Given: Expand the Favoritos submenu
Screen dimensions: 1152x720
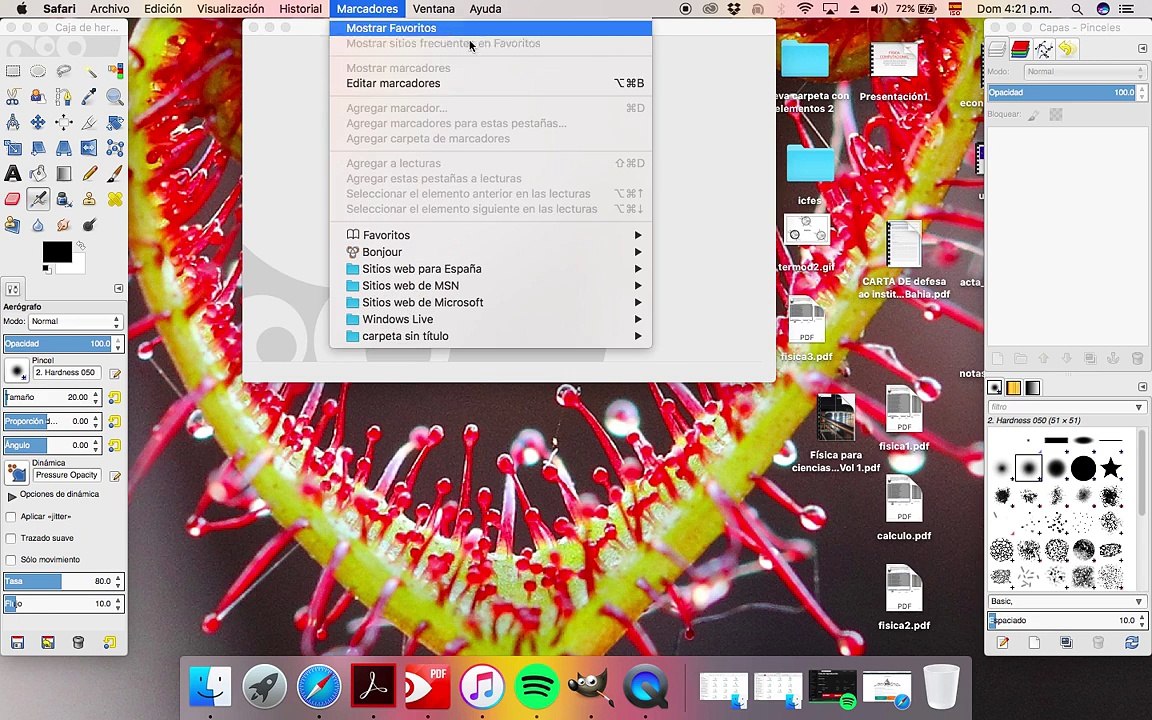Looking at the screenshot, I should [491, 235].
